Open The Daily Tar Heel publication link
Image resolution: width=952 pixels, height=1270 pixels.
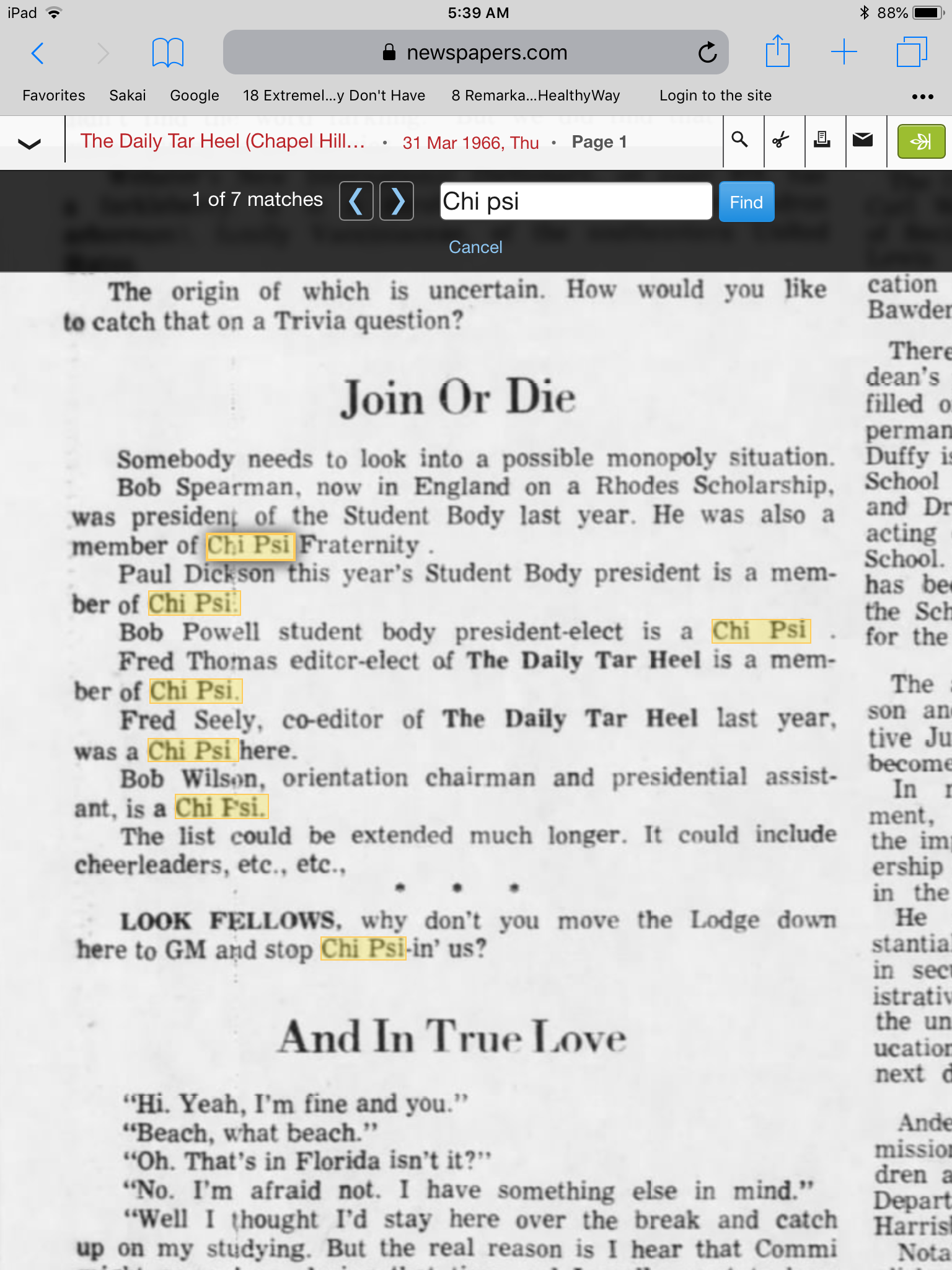pyautogui.click(x=223, y=141)
